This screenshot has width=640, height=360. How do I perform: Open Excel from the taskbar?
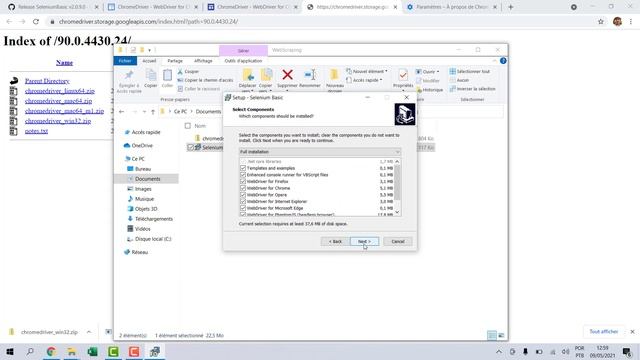coord(92,351)
